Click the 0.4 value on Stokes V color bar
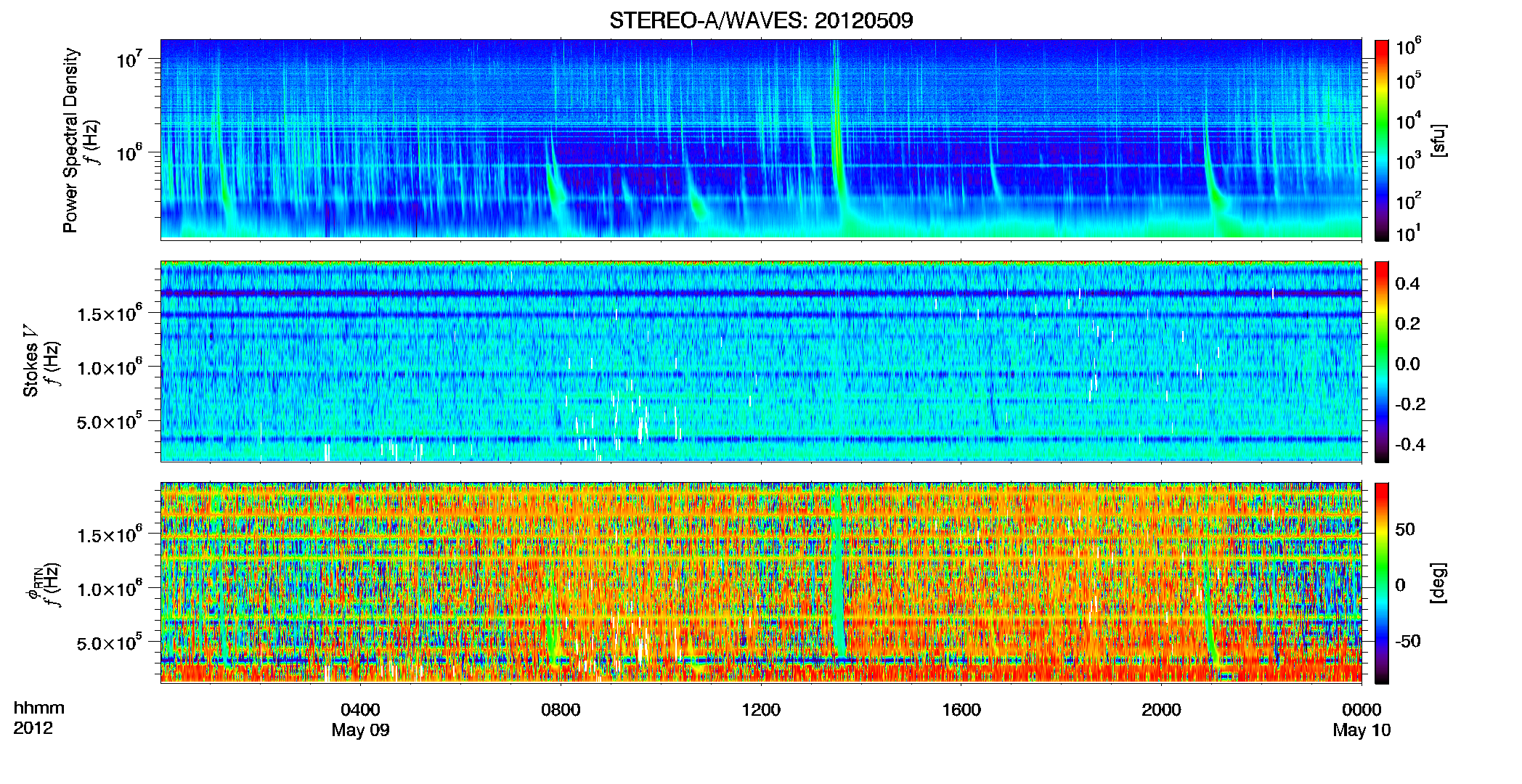 [x=1407, y=283]
